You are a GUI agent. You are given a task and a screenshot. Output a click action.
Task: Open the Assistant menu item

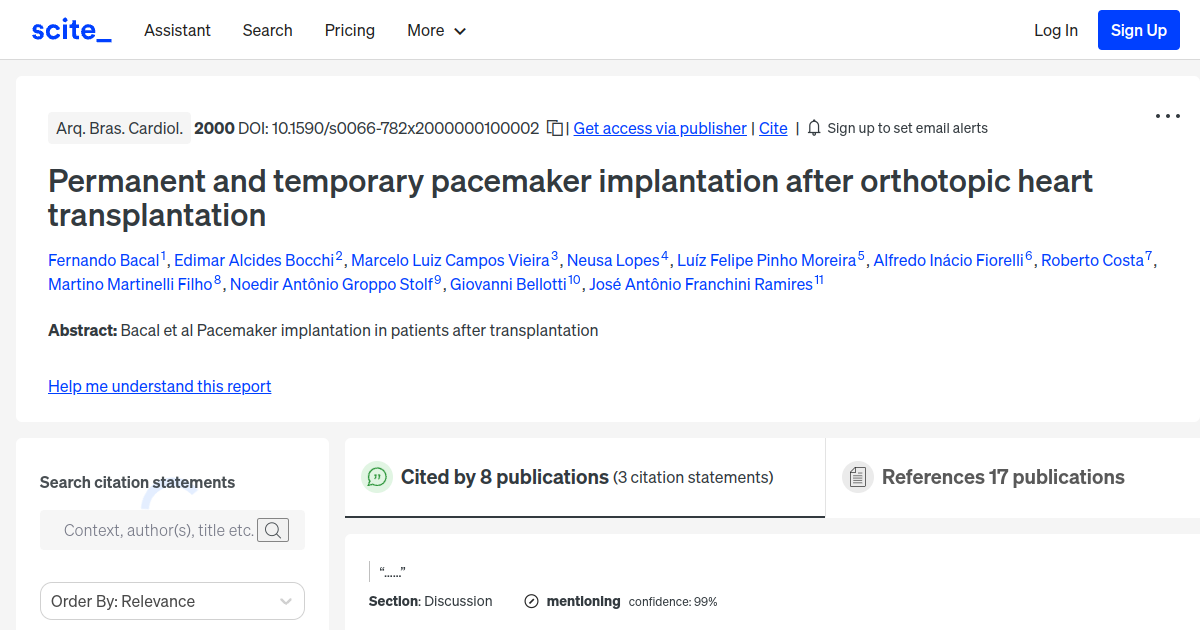click(177, 30)
